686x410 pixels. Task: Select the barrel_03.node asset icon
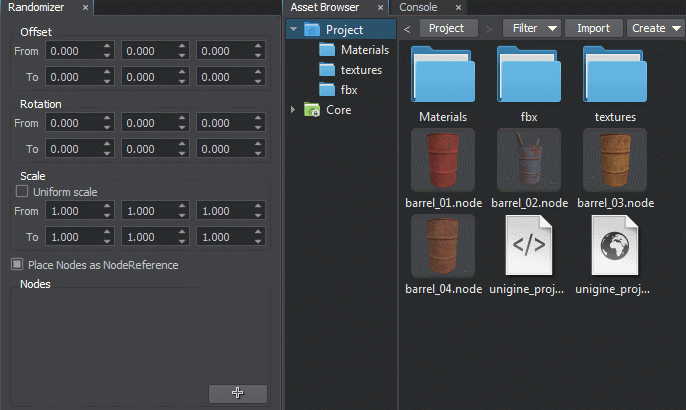click(615, 160)
